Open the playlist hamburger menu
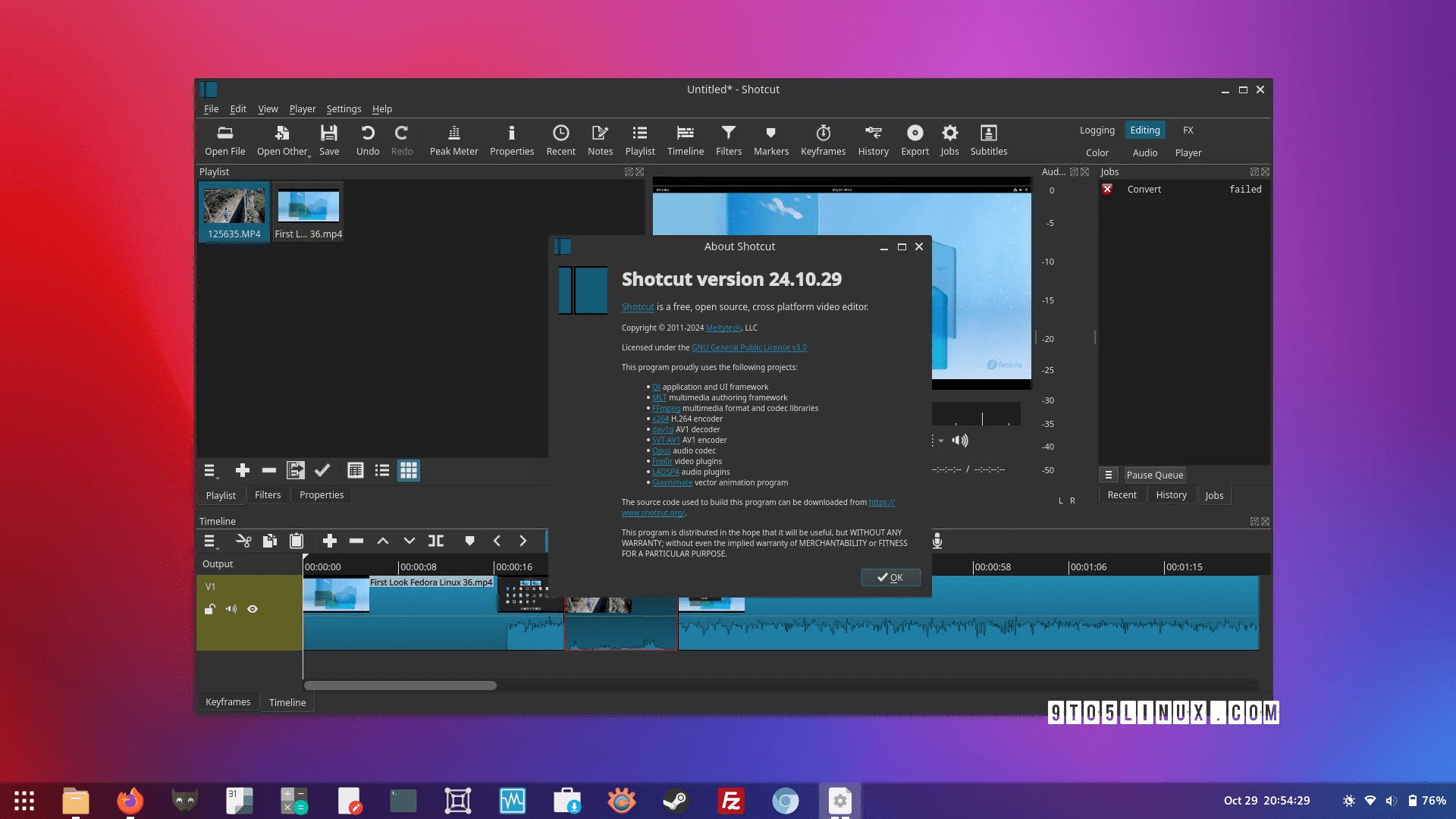 (210, 471)
